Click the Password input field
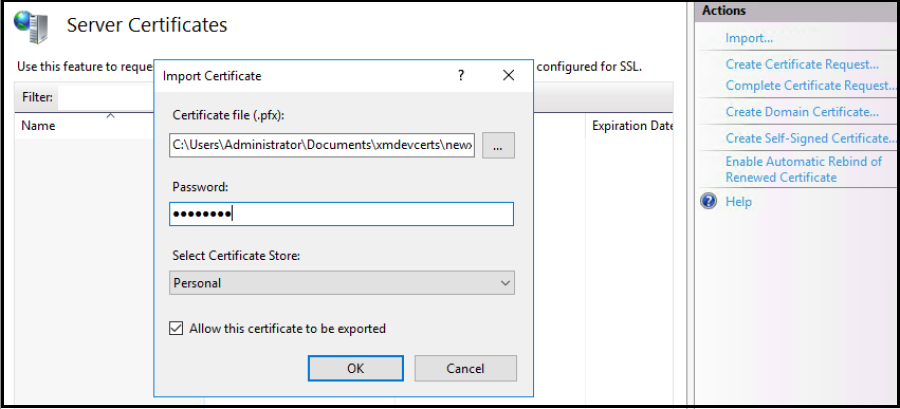Screen dimensions: 900x409 click(x=342, y=214)
